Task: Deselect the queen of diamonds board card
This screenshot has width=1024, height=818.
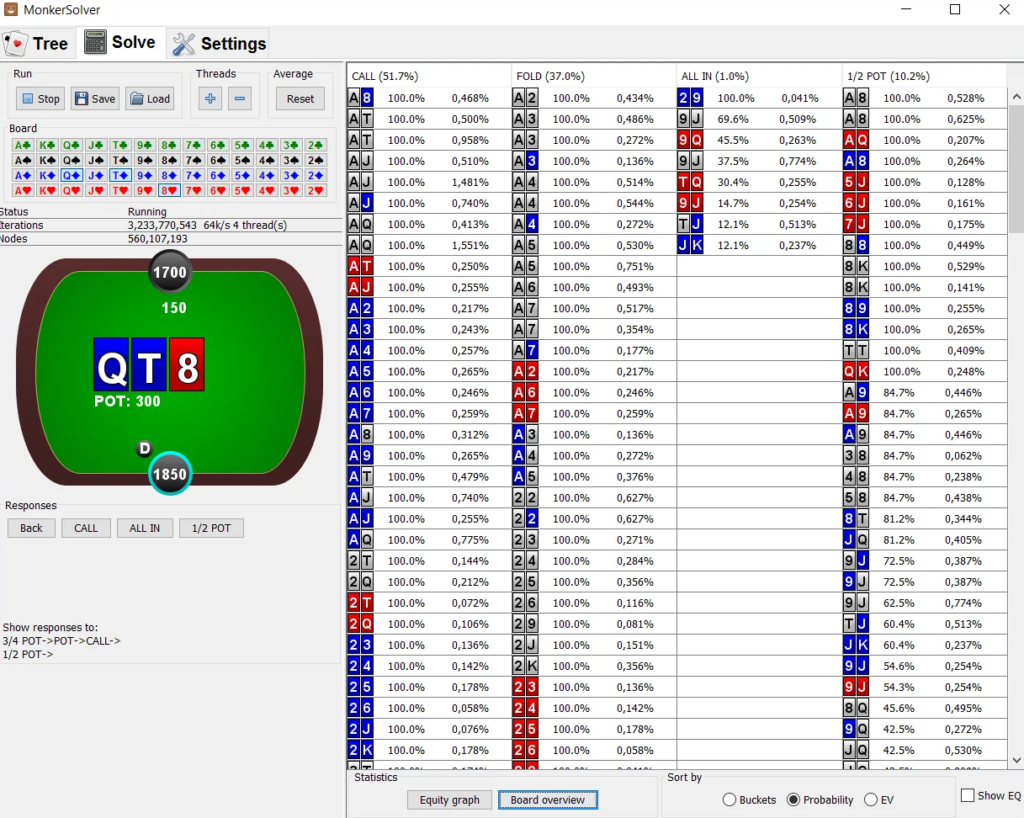Action: click(71, 175)
